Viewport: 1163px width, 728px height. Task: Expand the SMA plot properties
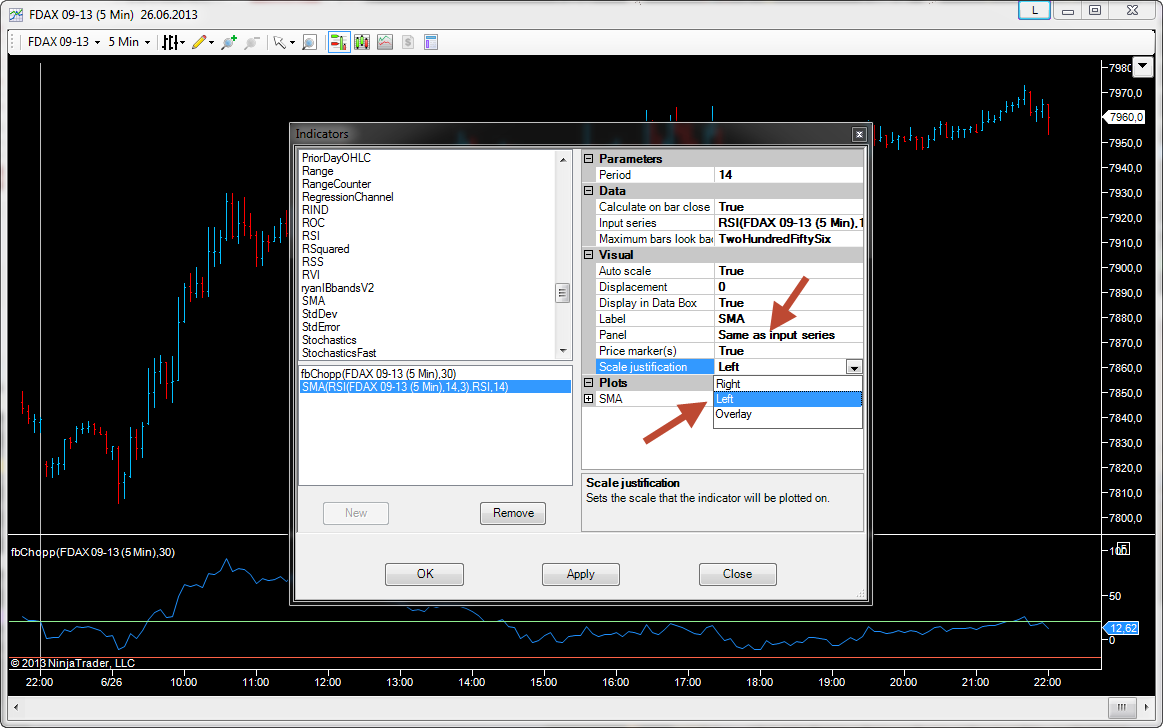point(589,399)
